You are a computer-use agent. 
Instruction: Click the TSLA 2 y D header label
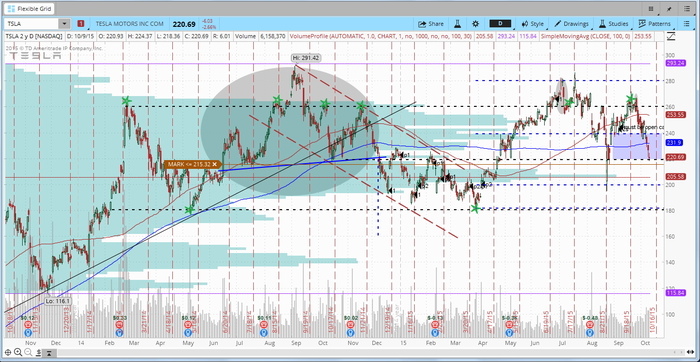pos(35,36)
